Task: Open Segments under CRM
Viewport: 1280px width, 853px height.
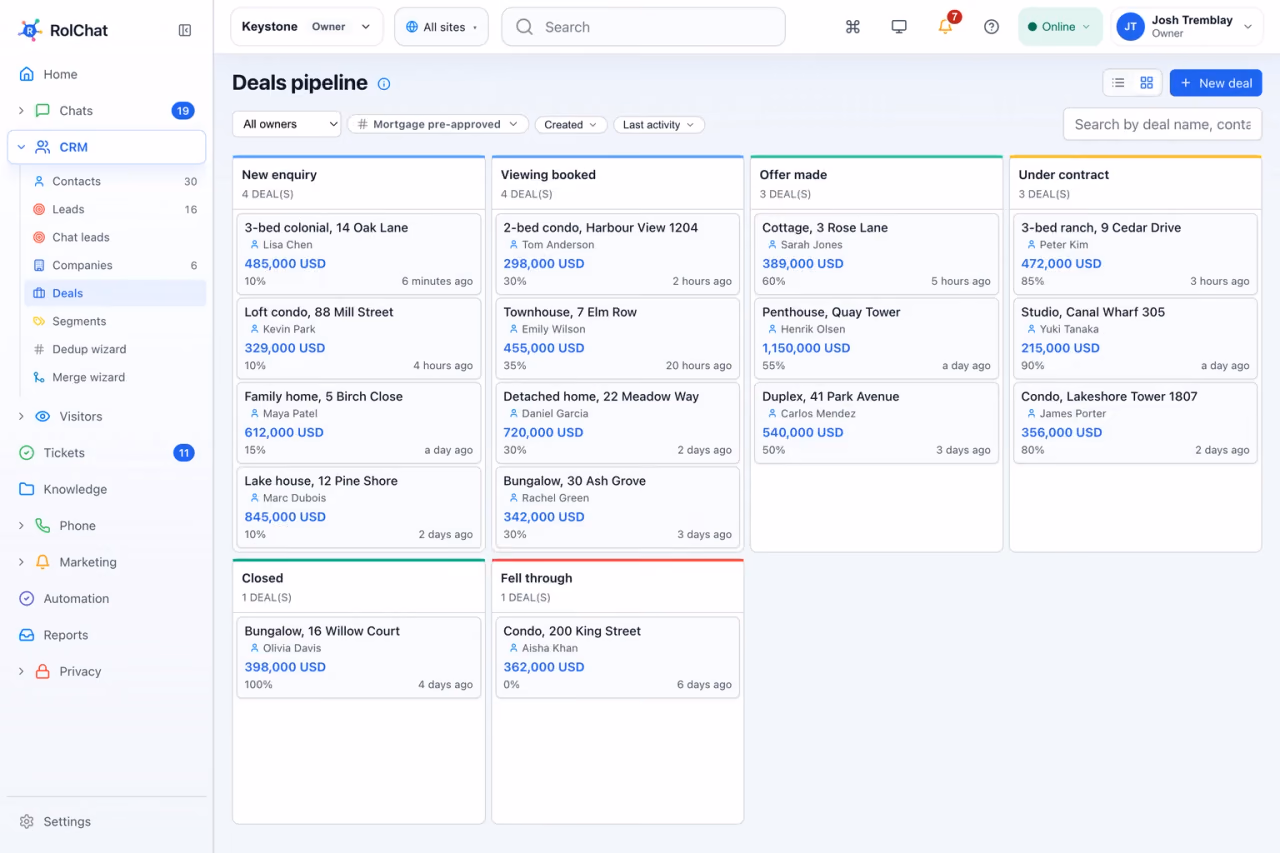Action: [x=115, y=321]
